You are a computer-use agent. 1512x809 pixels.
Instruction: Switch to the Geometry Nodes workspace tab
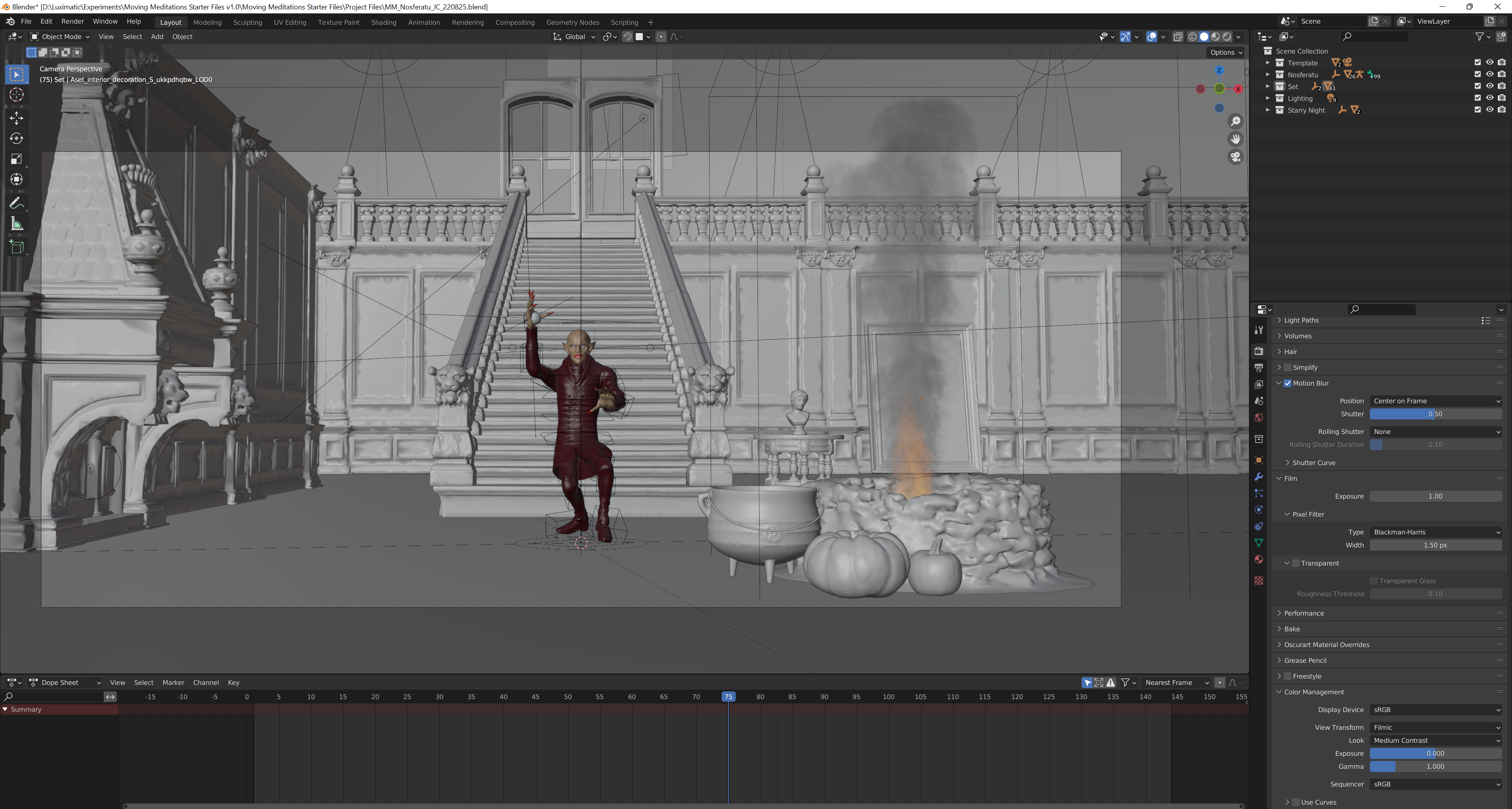click(572, 22)
